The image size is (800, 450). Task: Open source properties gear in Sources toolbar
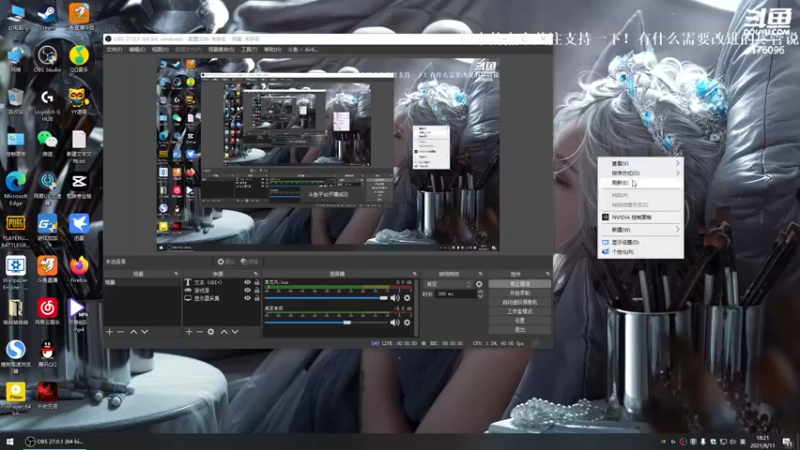tap(211, 332)
